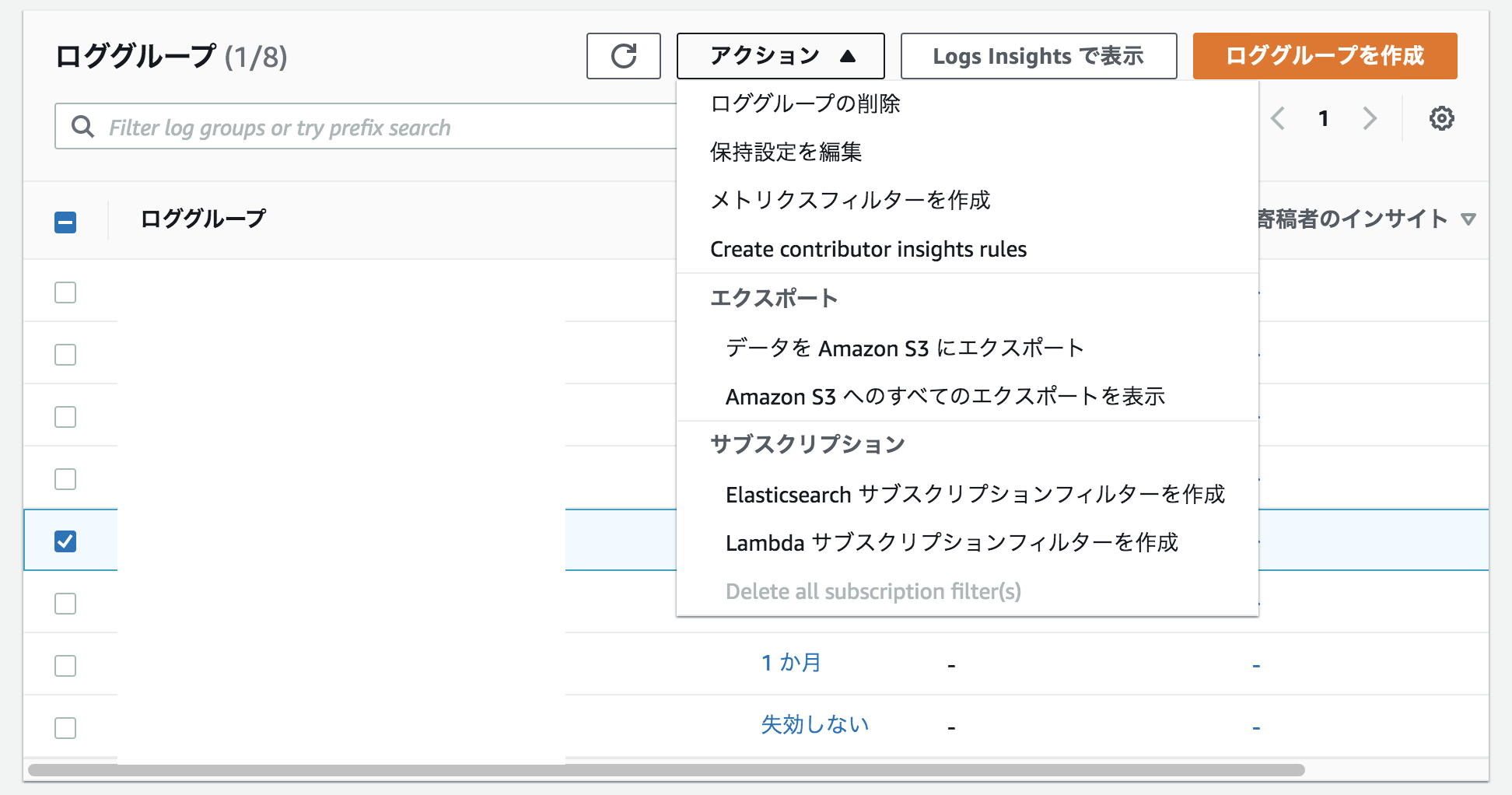1512x795 pixels.
Task: Open the preferences gear icon
Action: 1442,118
